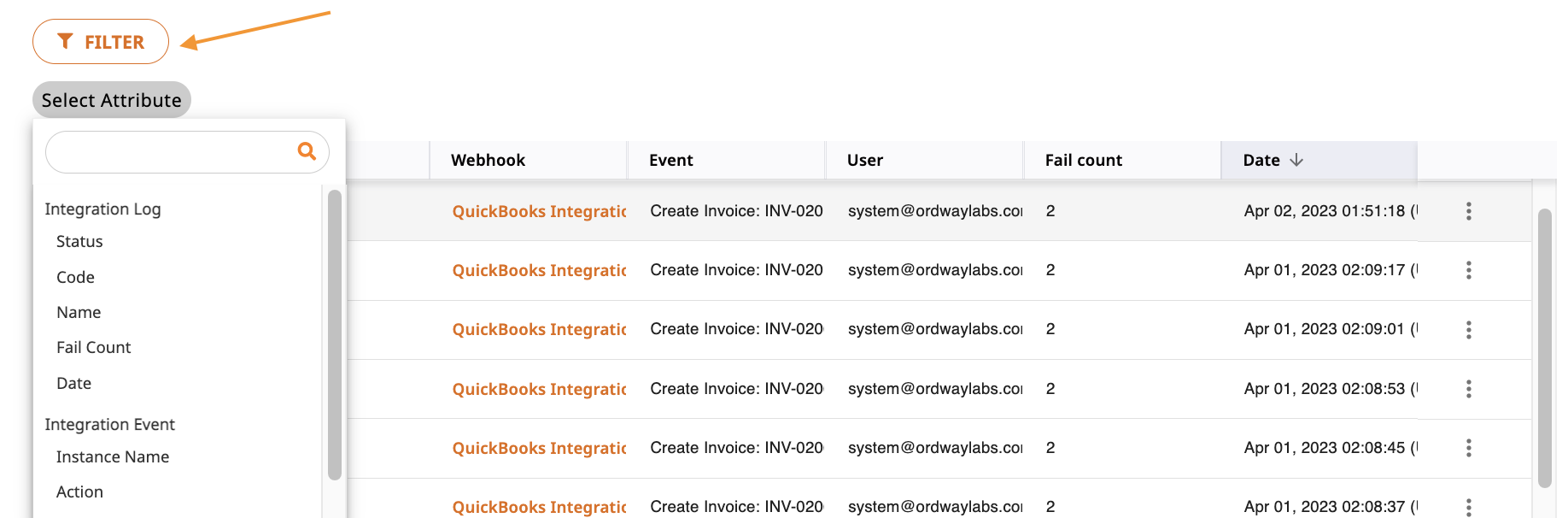Click date Apr 01, 2023 02:08:37
Screen dimensions: 1568x518
click(1331, 507)
